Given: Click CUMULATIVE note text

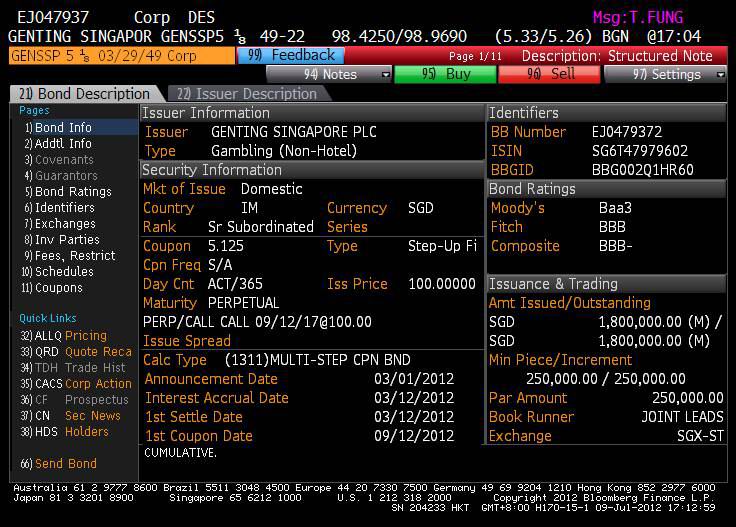Looking at the screenshot, I should coord(180,453).
